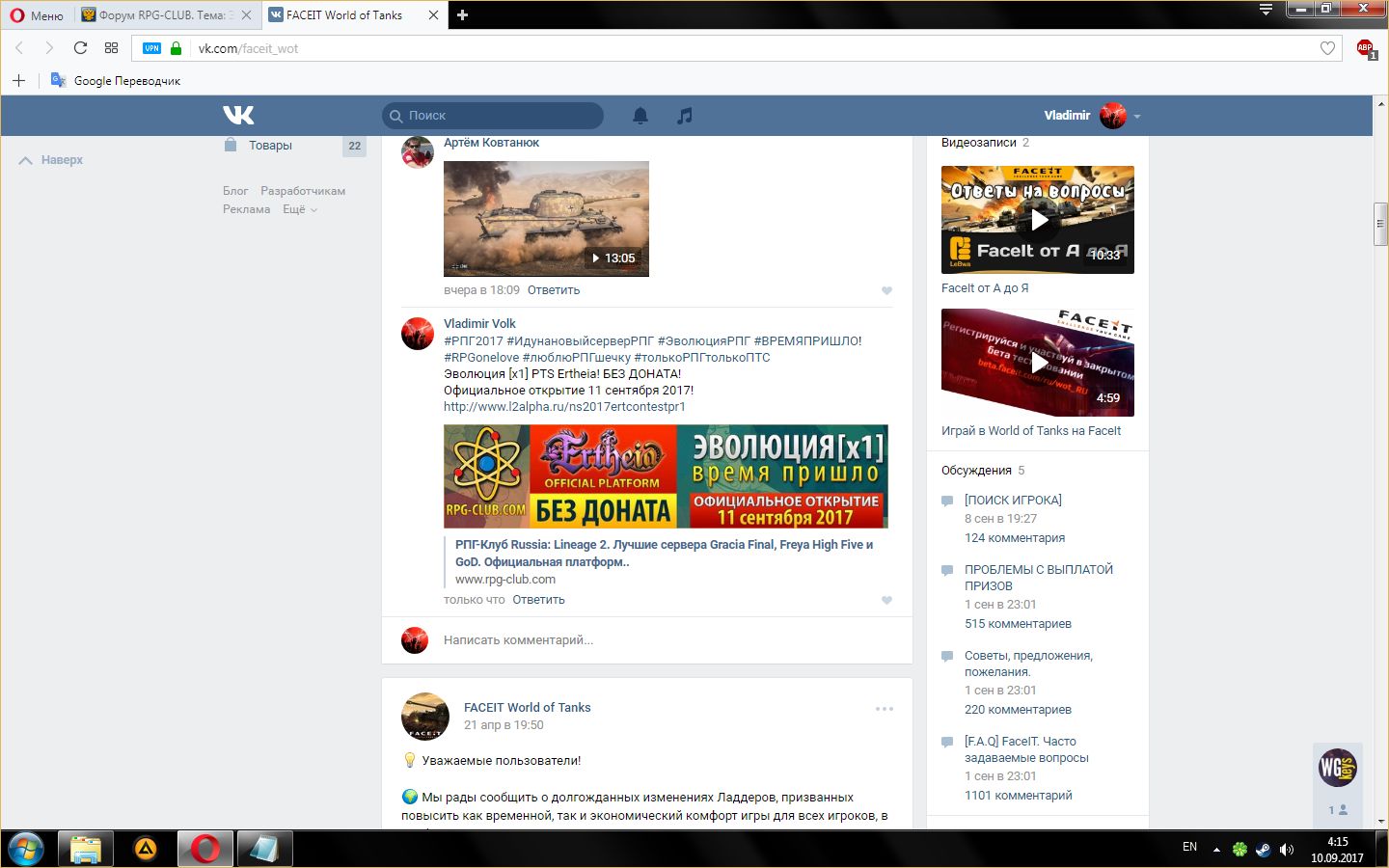The image size is (1389, 868).
Task: Open Видеозаписи section header
Action: click(x=985, y=143)
